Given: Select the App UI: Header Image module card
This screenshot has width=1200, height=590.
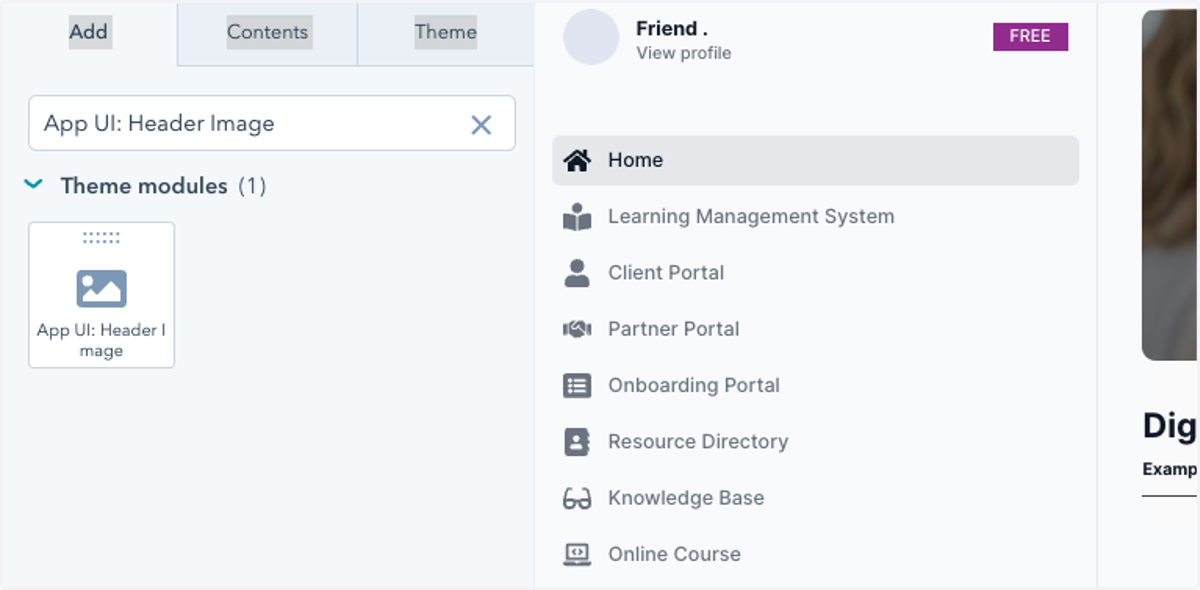Looking at the screenshot, I should pos(102,295).
